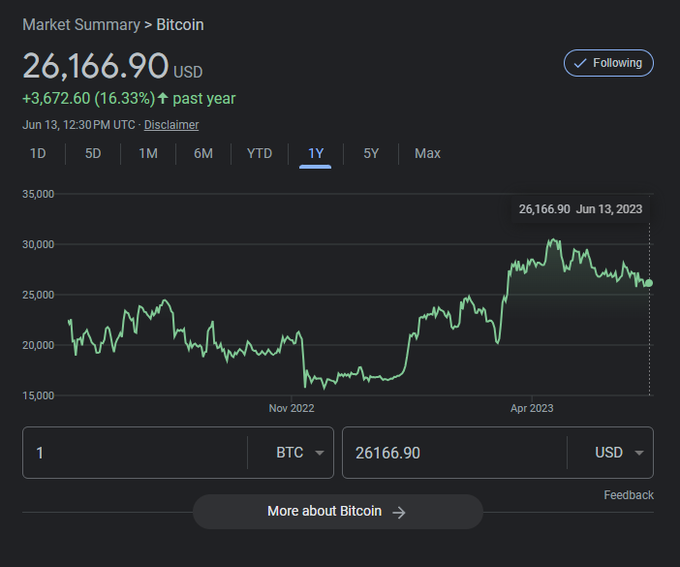Image resolution: width=680 pixels, height=567 pixels.
Task: Click the green endpoint dot on the chart
Action: pos(649,283)
